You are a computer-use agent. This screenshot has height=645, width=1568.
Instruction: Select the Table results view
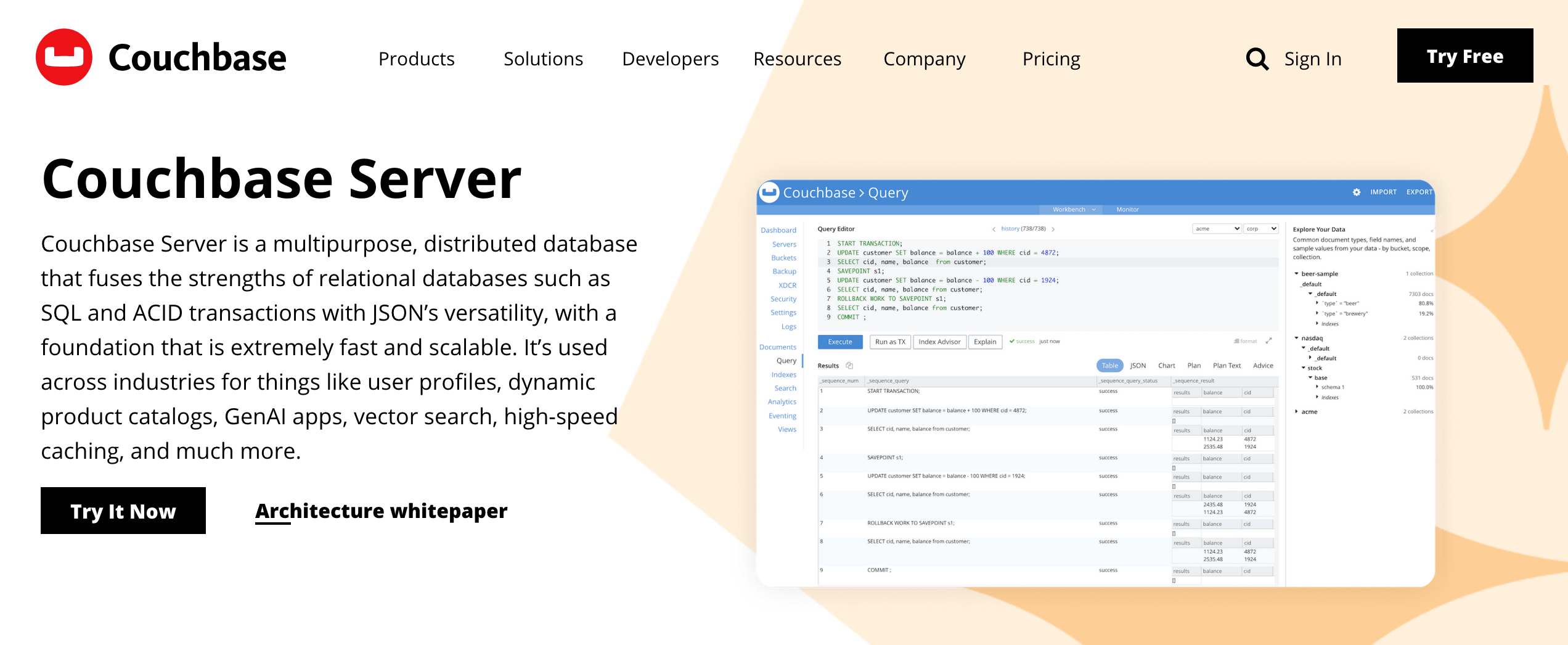1109,366
